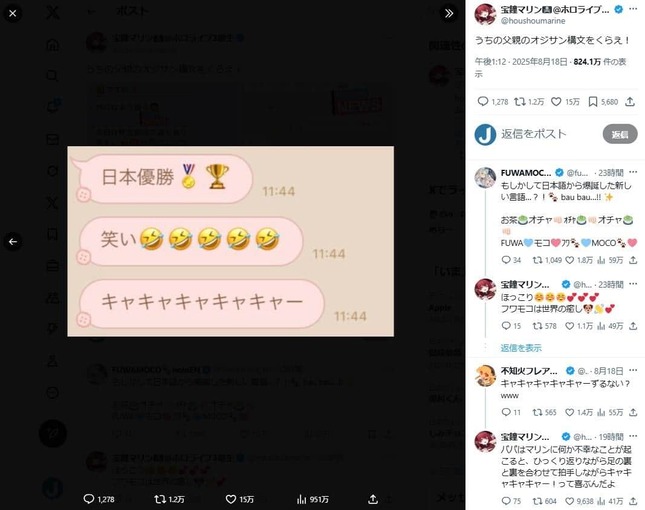Close the image viewer with the X
The height and width of the screenshot is (510, 645).
coord(13,14)
